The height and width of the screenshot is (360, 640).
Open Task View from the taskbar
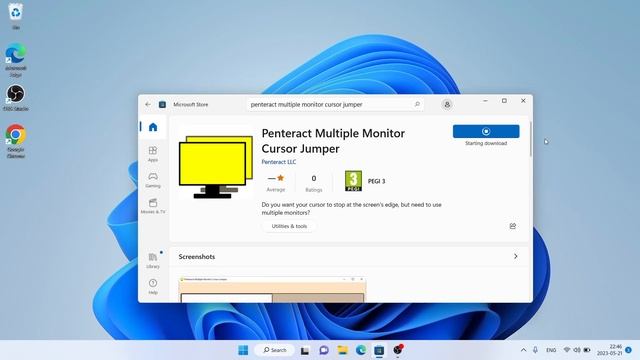(305, 350)
